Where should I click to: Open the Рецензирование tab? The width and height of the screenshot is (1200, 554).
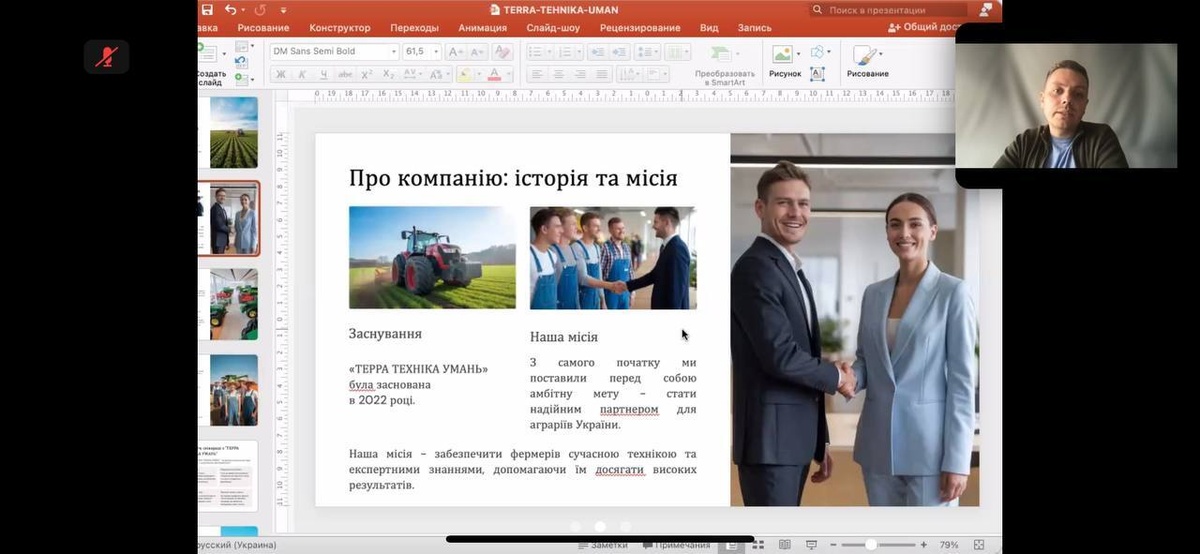click(640, 28)
